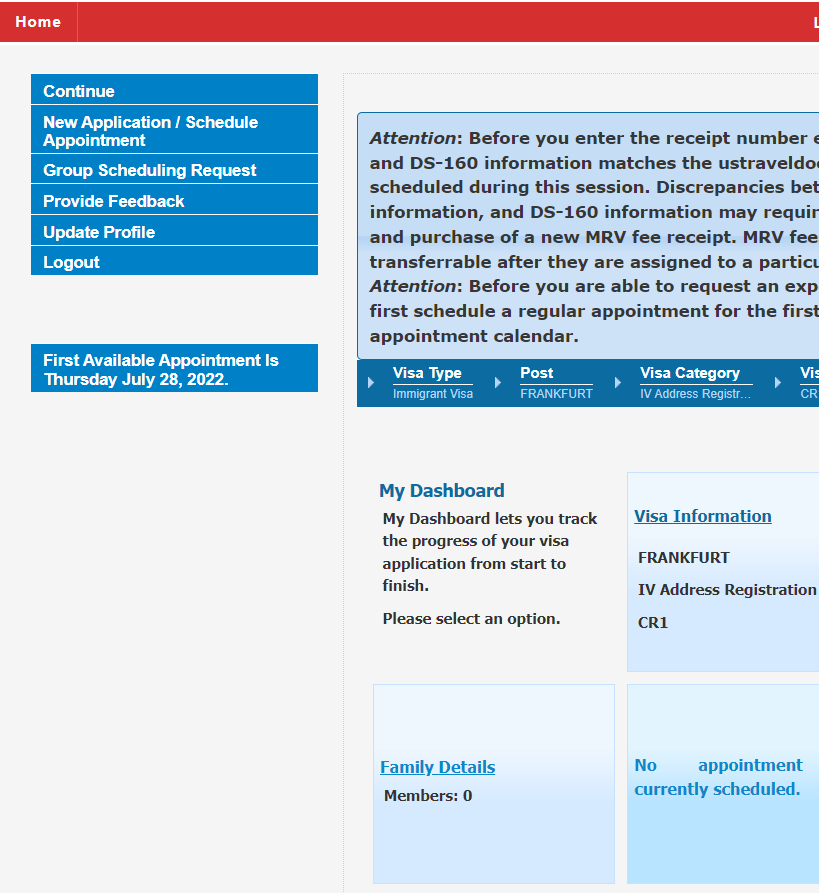The width and height of the screenshot is (819, 893).
Task: Open Provide Feedback menu item
Action: pos(174,200)
